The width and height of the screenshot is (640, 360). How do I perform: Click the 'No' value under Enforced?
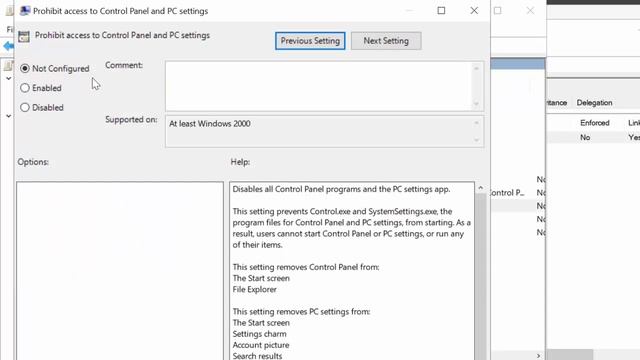[x=585, y=138]
